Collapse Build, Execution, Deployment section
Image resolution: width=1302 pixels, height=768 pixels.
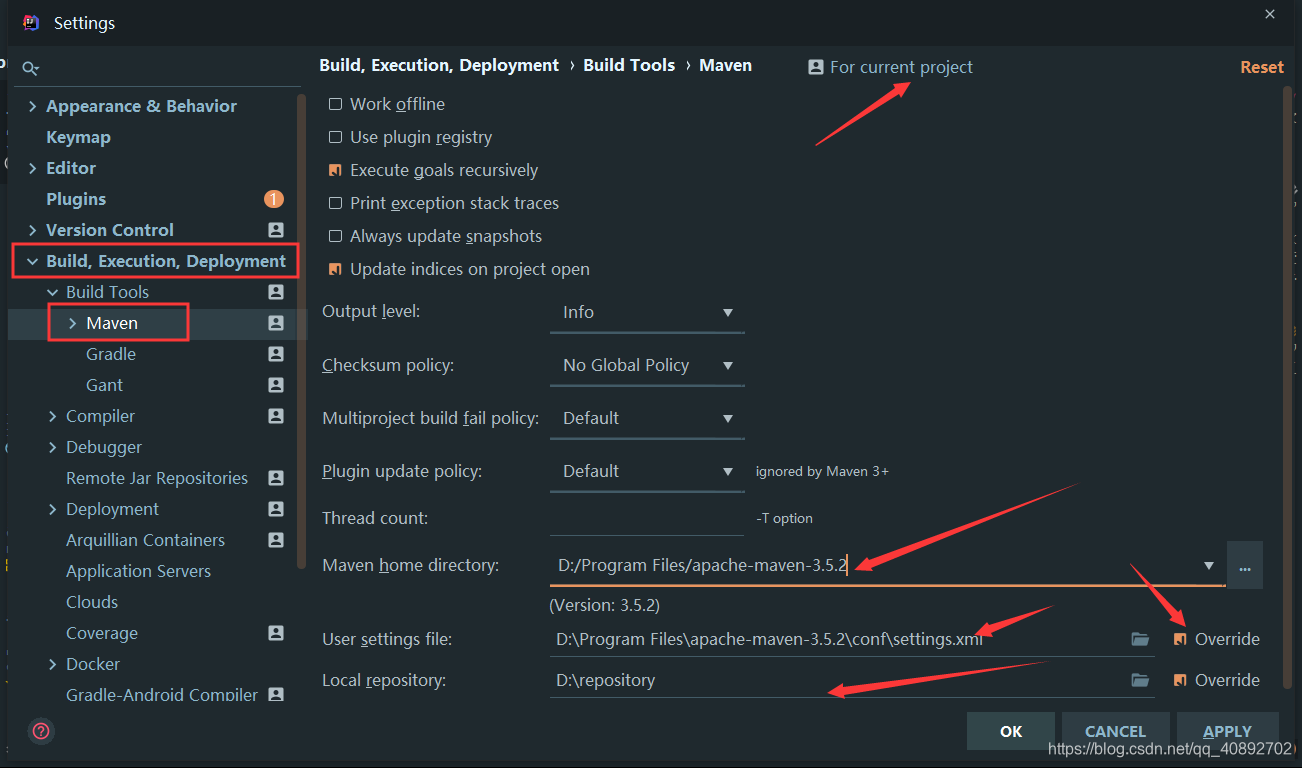pyautogui.click(x=32, y=261)
